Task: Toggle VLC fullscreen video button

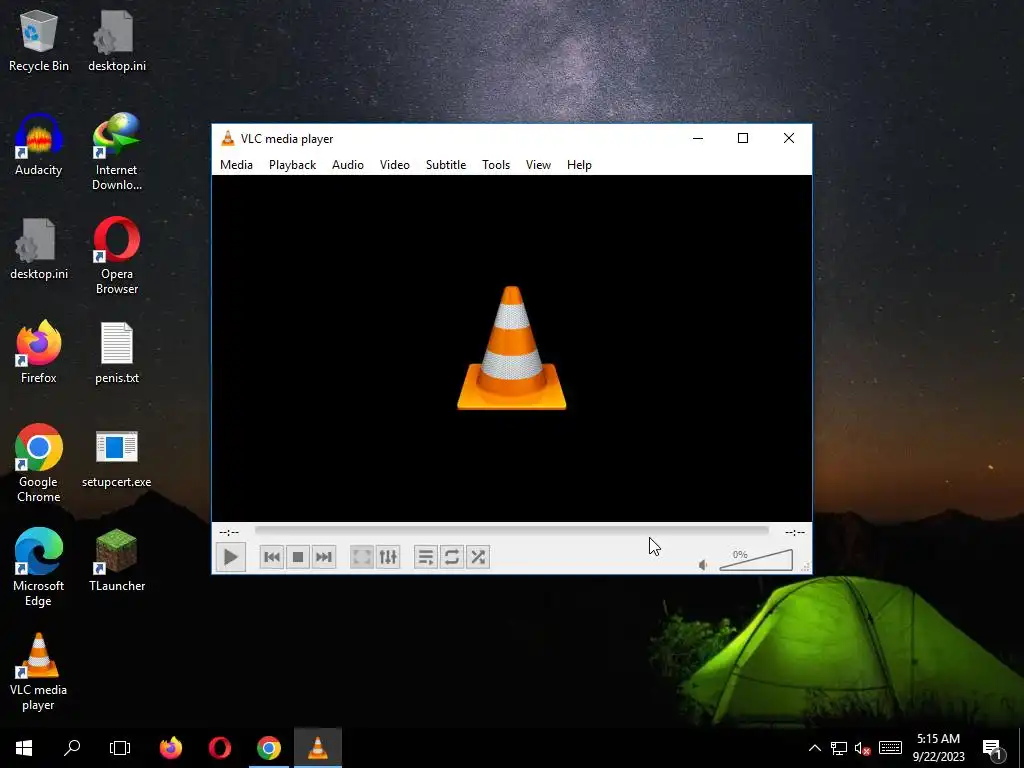Action: [x=362, y=557]
